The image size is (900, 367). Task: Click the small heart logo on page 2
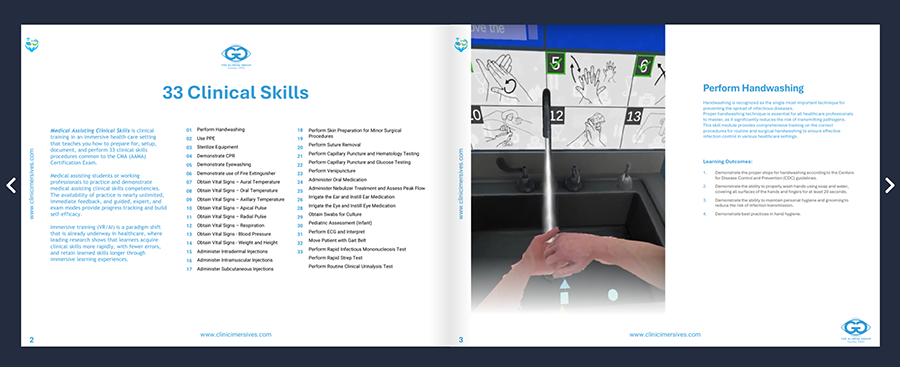click(x=32, y=44)
